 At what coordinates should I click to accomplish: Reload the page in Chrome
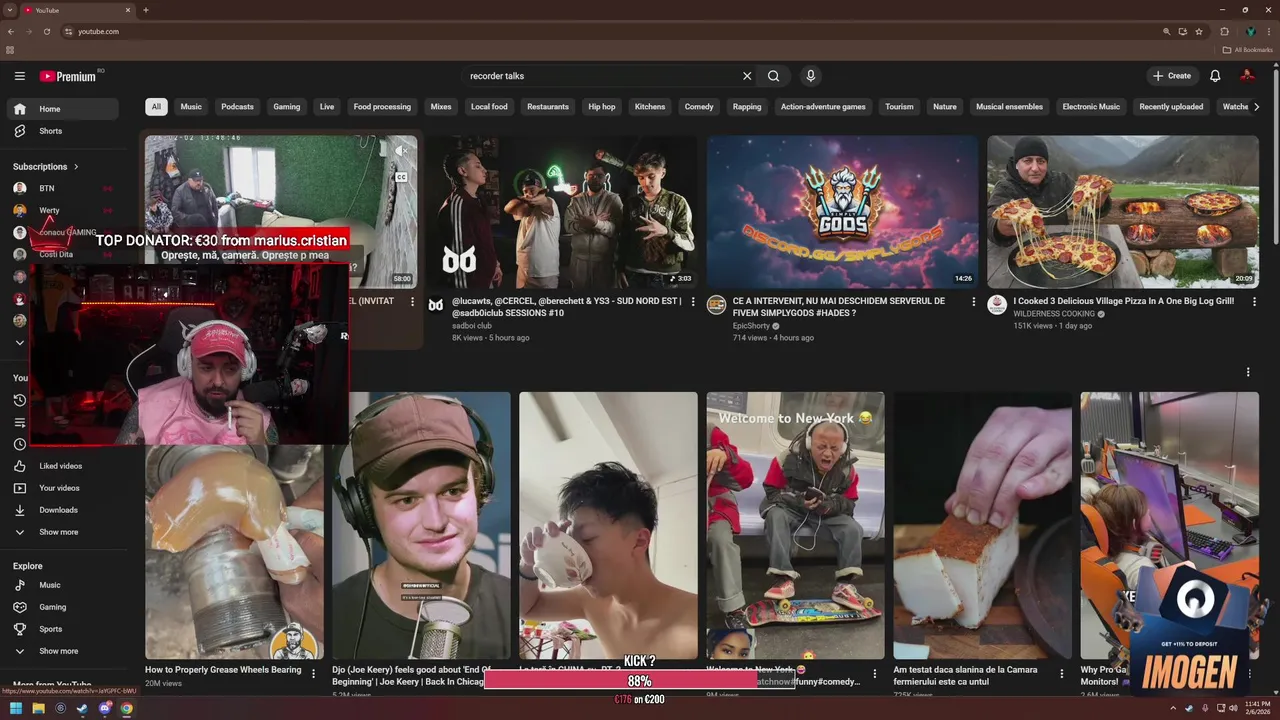tap(46, 31)
